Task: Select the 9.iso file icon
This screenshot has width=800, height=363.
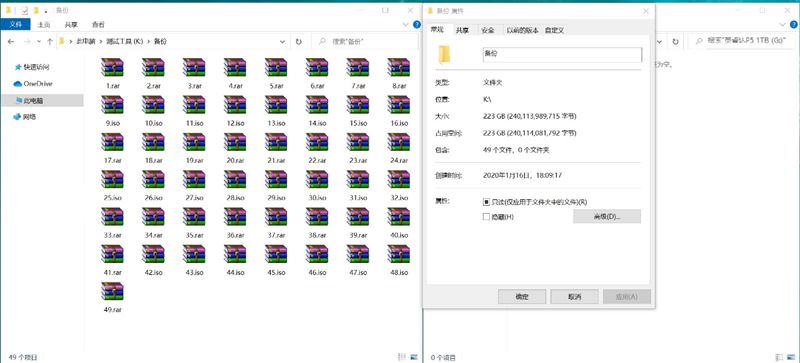Action: tap(112, 105)
